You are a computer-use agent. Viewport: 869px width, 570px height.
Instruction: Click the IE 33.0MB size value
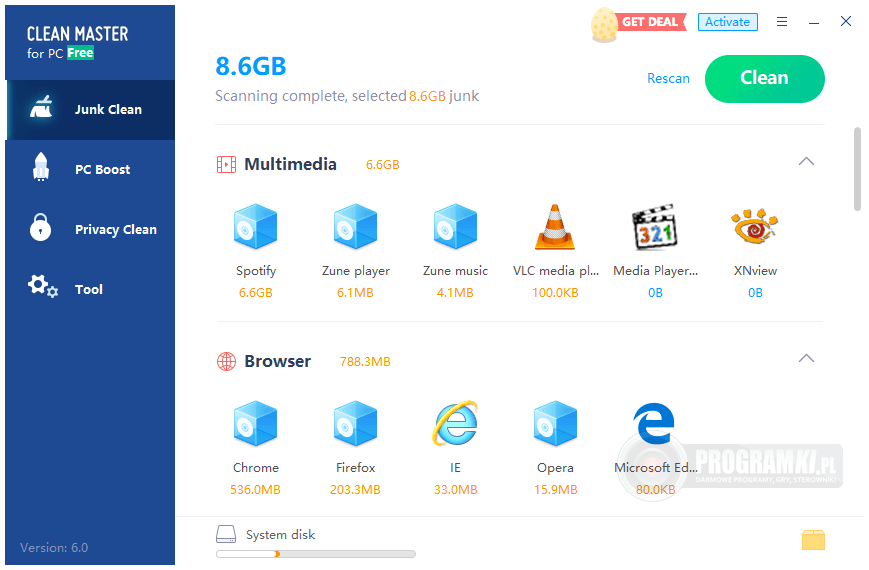455,490
